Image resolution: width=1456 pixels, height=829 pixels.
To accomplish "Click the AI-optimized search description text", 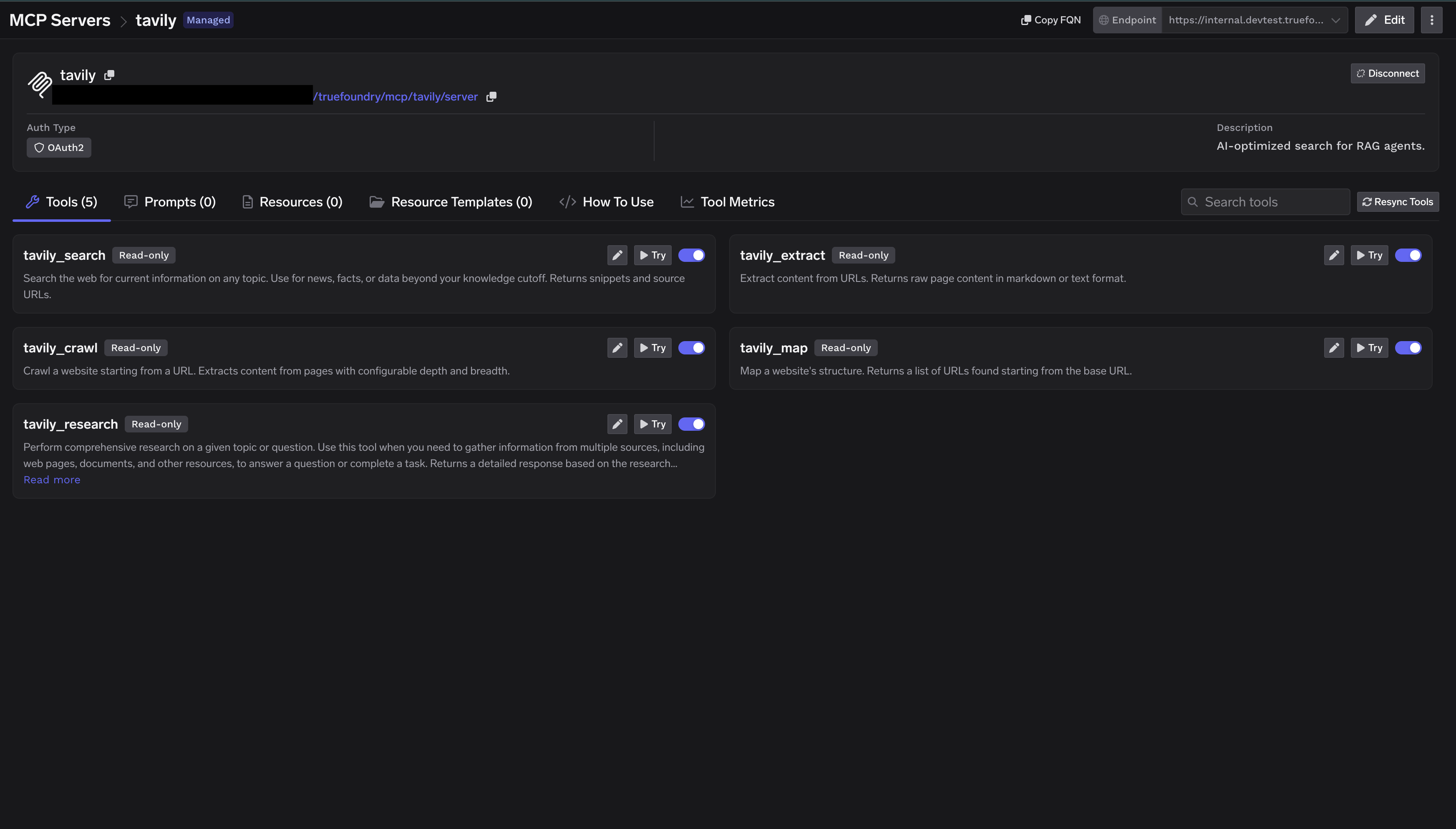I will pos(1320,146).
